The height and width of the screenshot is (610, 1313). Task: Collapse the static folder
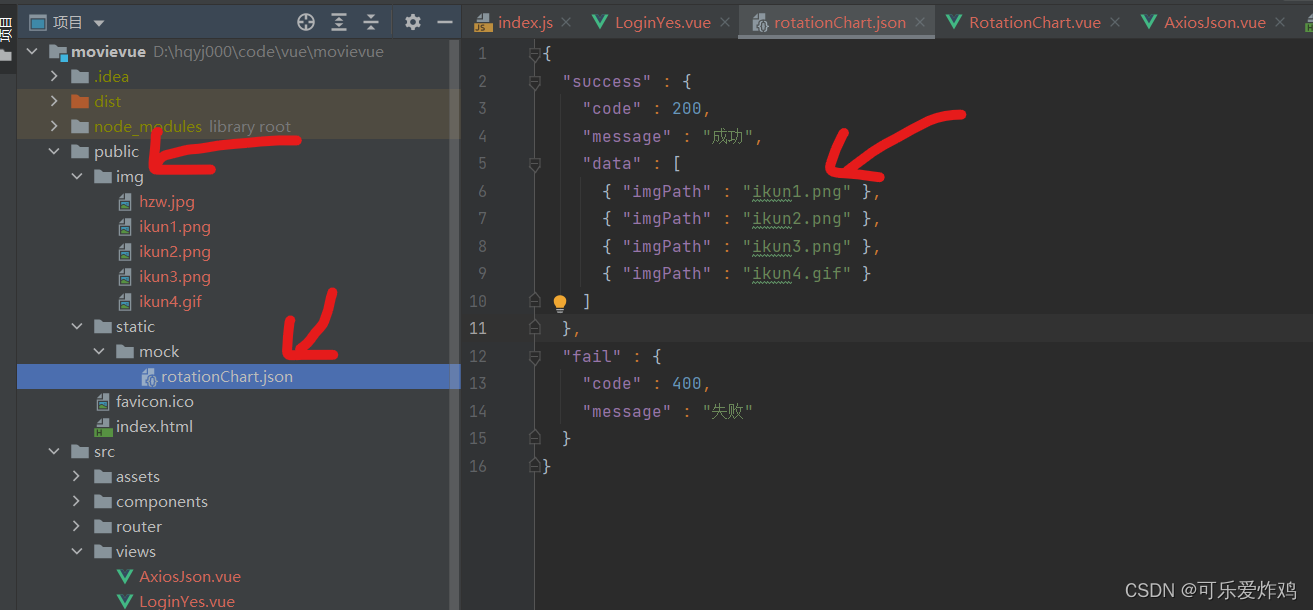click(76, 326)
